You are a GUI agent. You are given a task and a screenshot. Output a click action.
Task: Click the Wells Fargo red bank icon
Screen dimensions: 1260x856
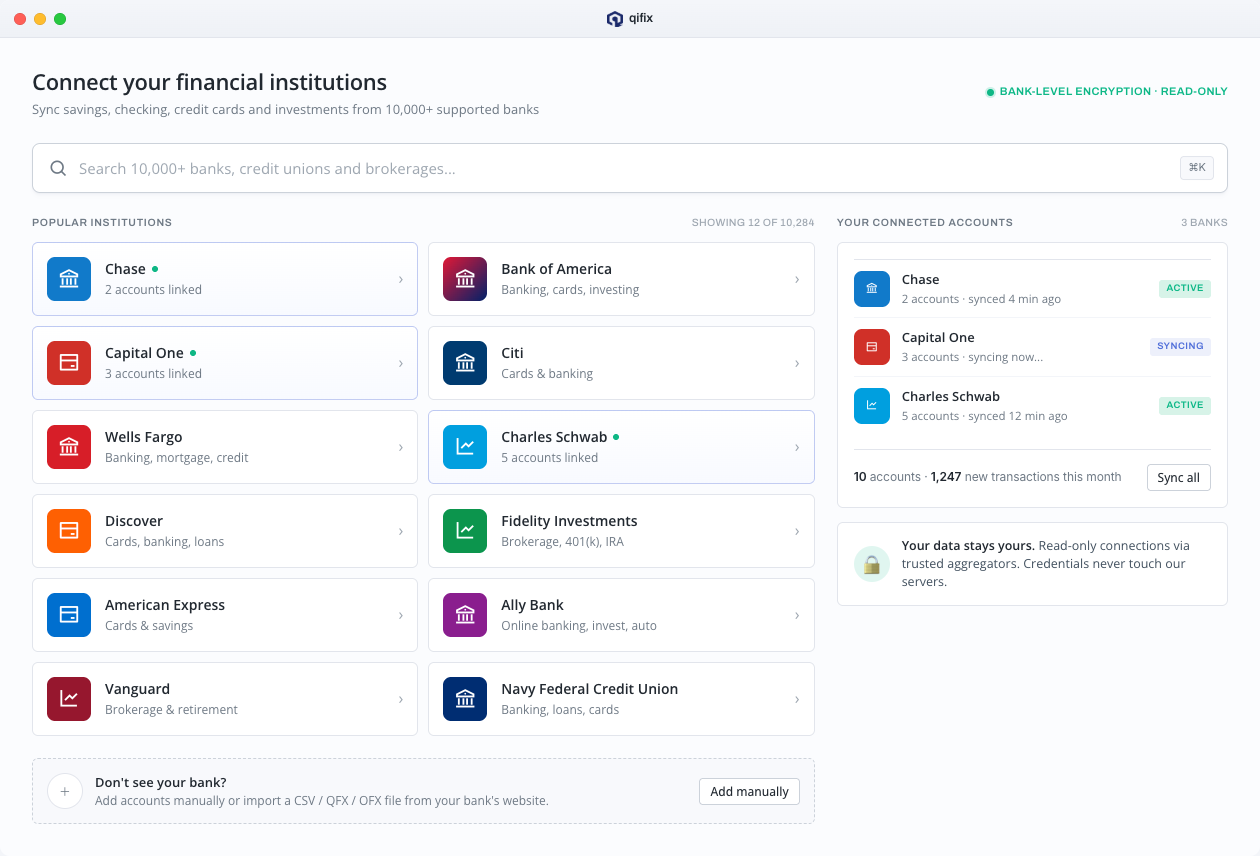[69, 447]
